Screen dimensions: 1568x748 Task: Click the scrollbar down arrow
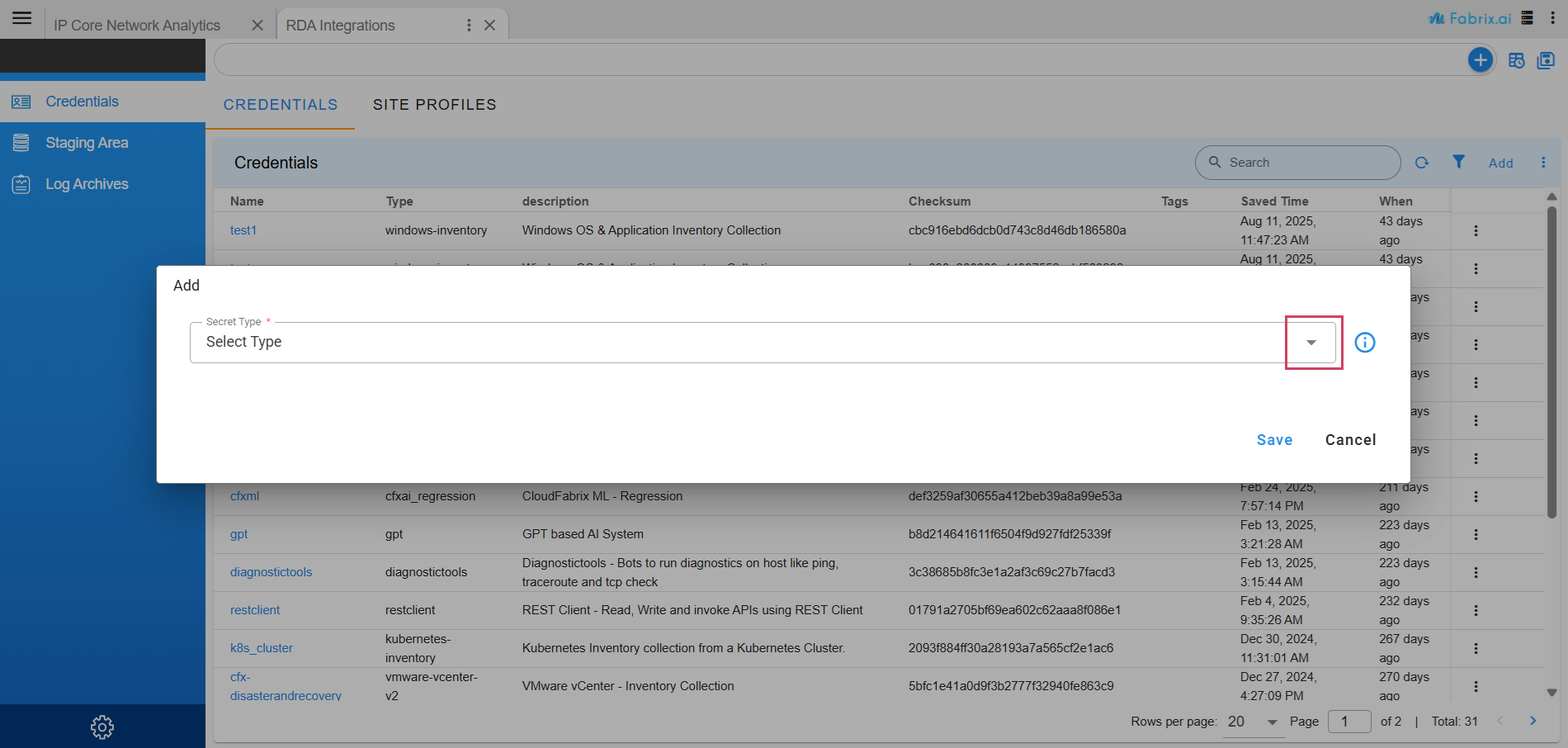[x=1551, y=693]
